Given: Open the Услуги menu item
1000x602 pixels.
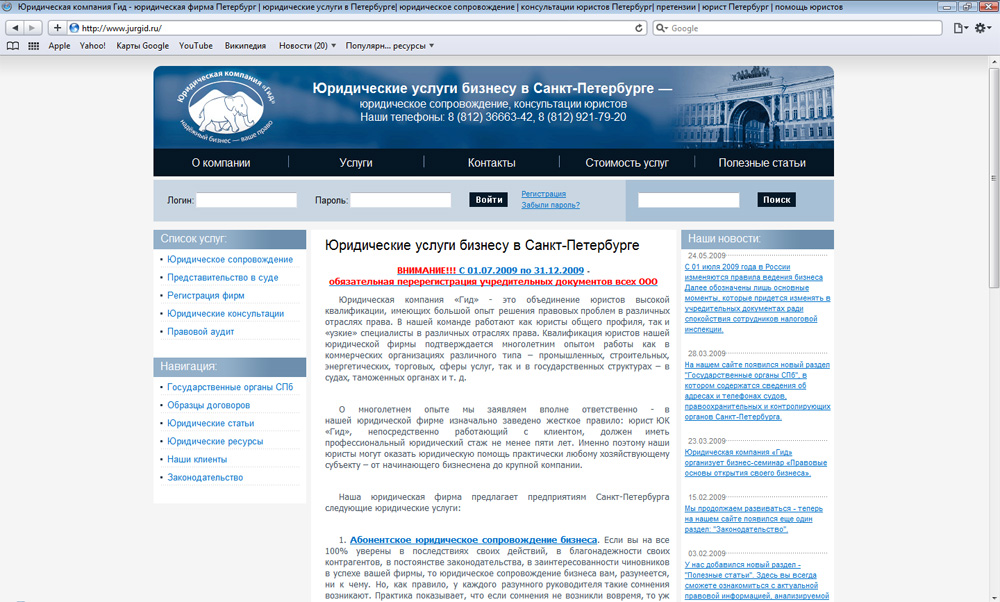Looking at the screenshot, I should click(x=356, y=163).
